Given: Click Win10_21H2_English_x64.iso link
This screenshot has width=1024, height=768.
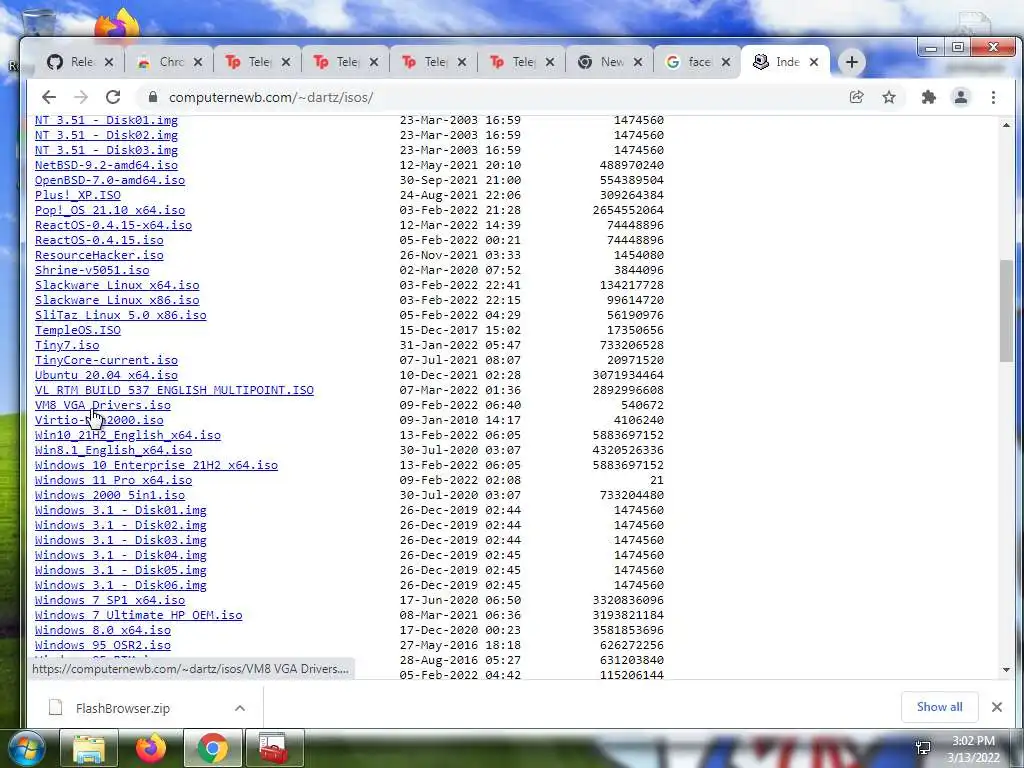Looking at the screenshot, I should coord(128,435).
